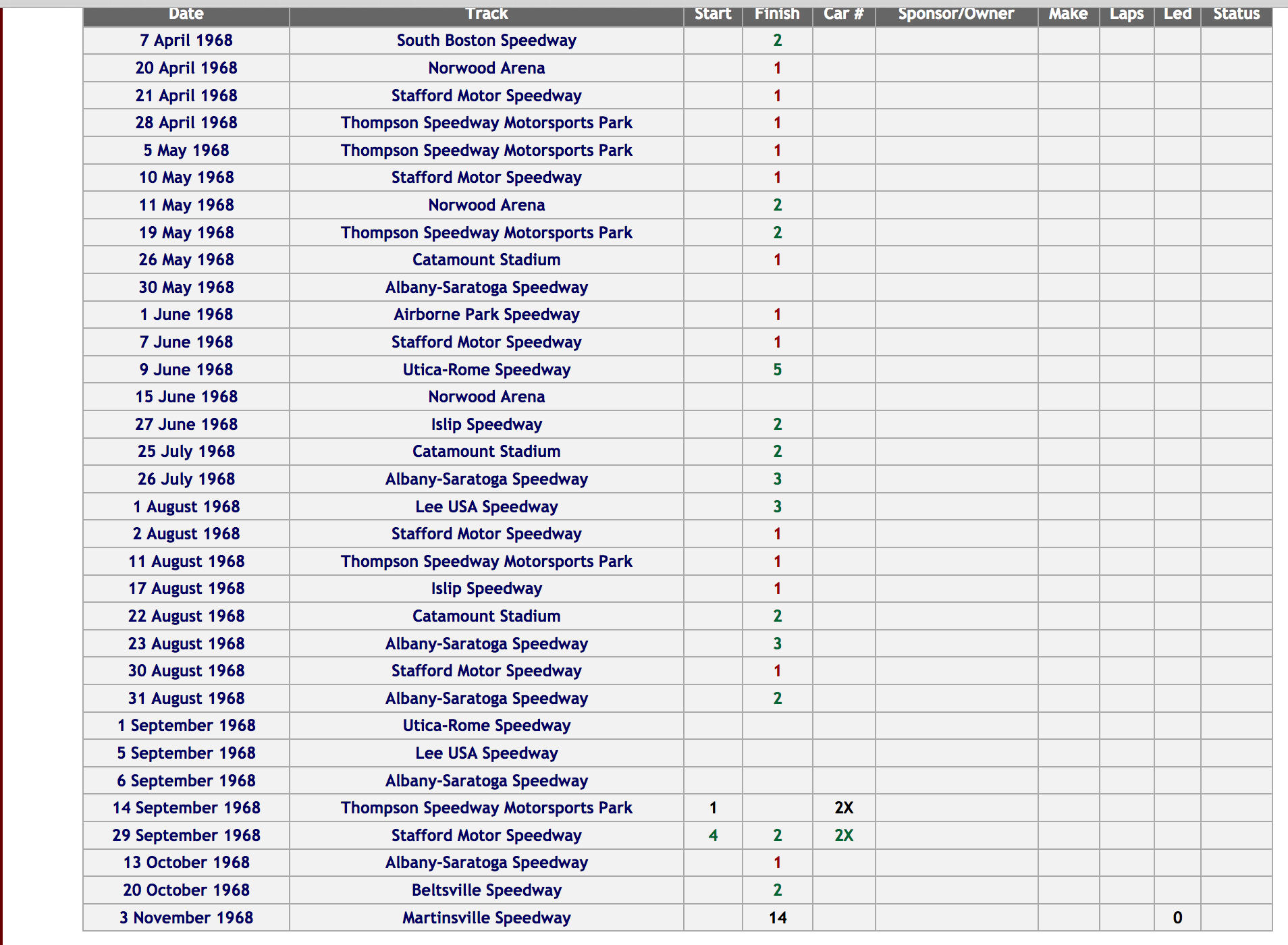The image size is (1288, 945).
Task: Open the South Boston Speedway track link
Action: pos(486,40)
